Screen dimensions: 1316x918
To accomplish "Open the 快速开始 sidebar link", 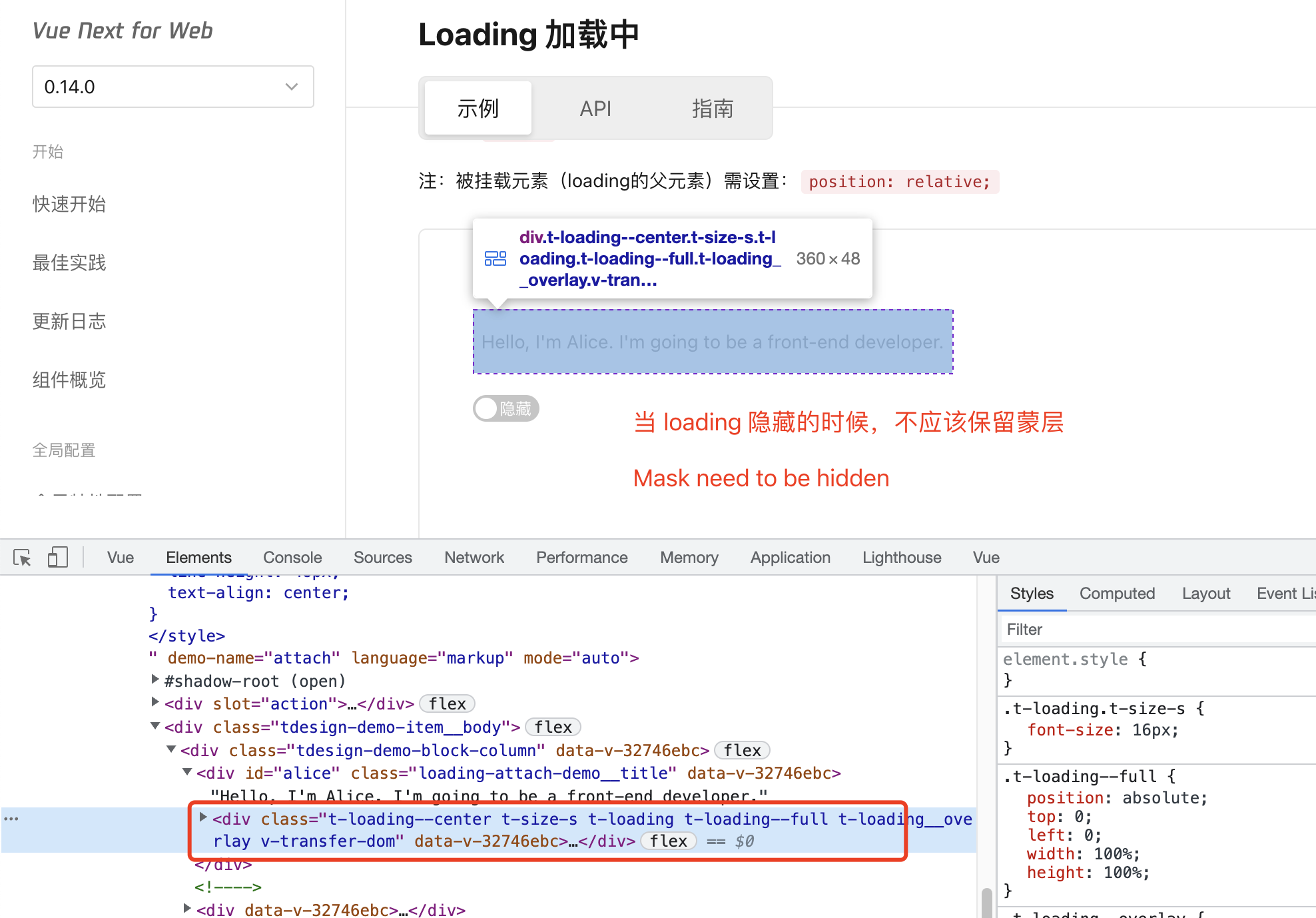I will tap(69, 205).
